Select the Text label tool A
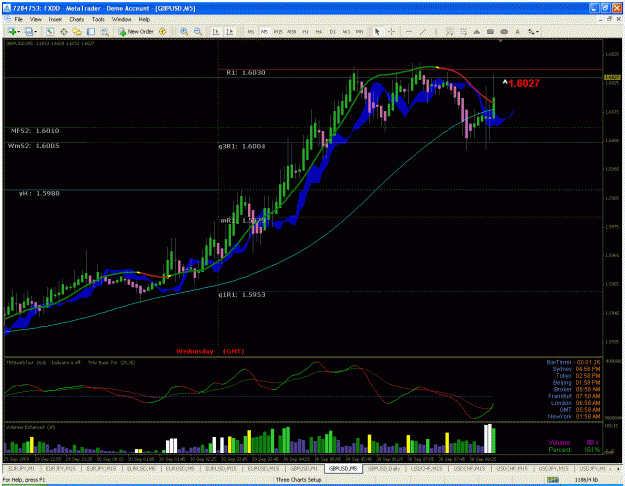The image size is (625, 486). pos(517,31)
